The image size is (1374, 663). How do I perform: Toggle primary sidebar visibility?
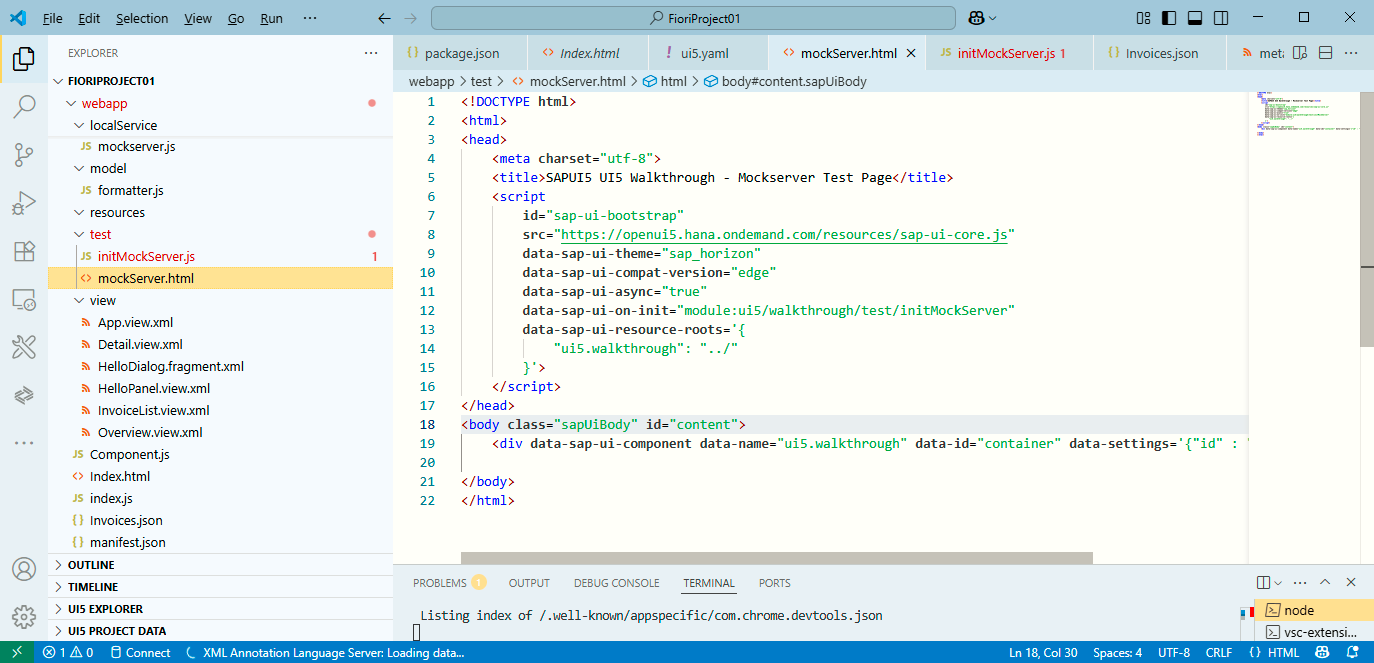point(1171,17)
